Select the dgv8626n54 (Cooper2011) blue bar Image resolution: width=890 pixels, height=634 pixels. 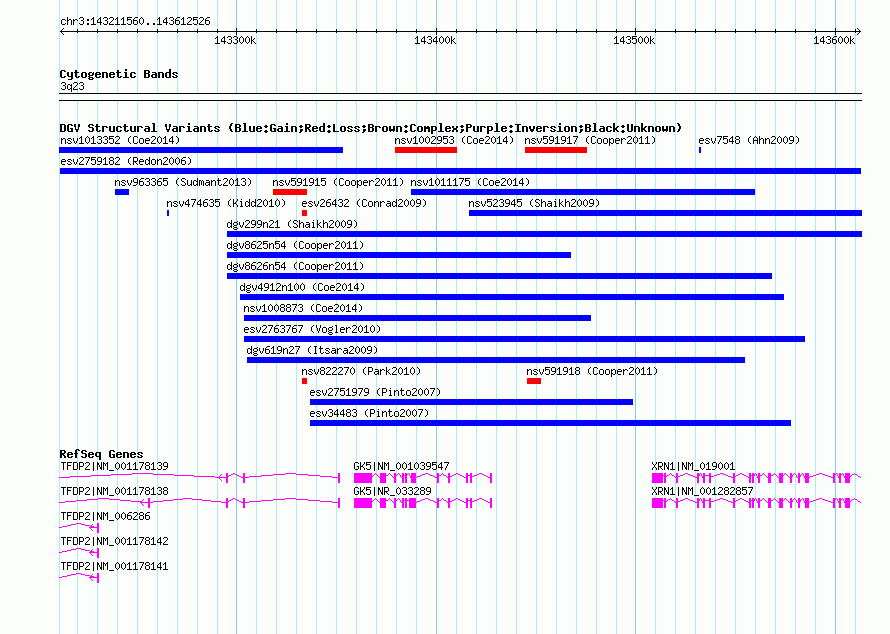[x=499, y=276]
